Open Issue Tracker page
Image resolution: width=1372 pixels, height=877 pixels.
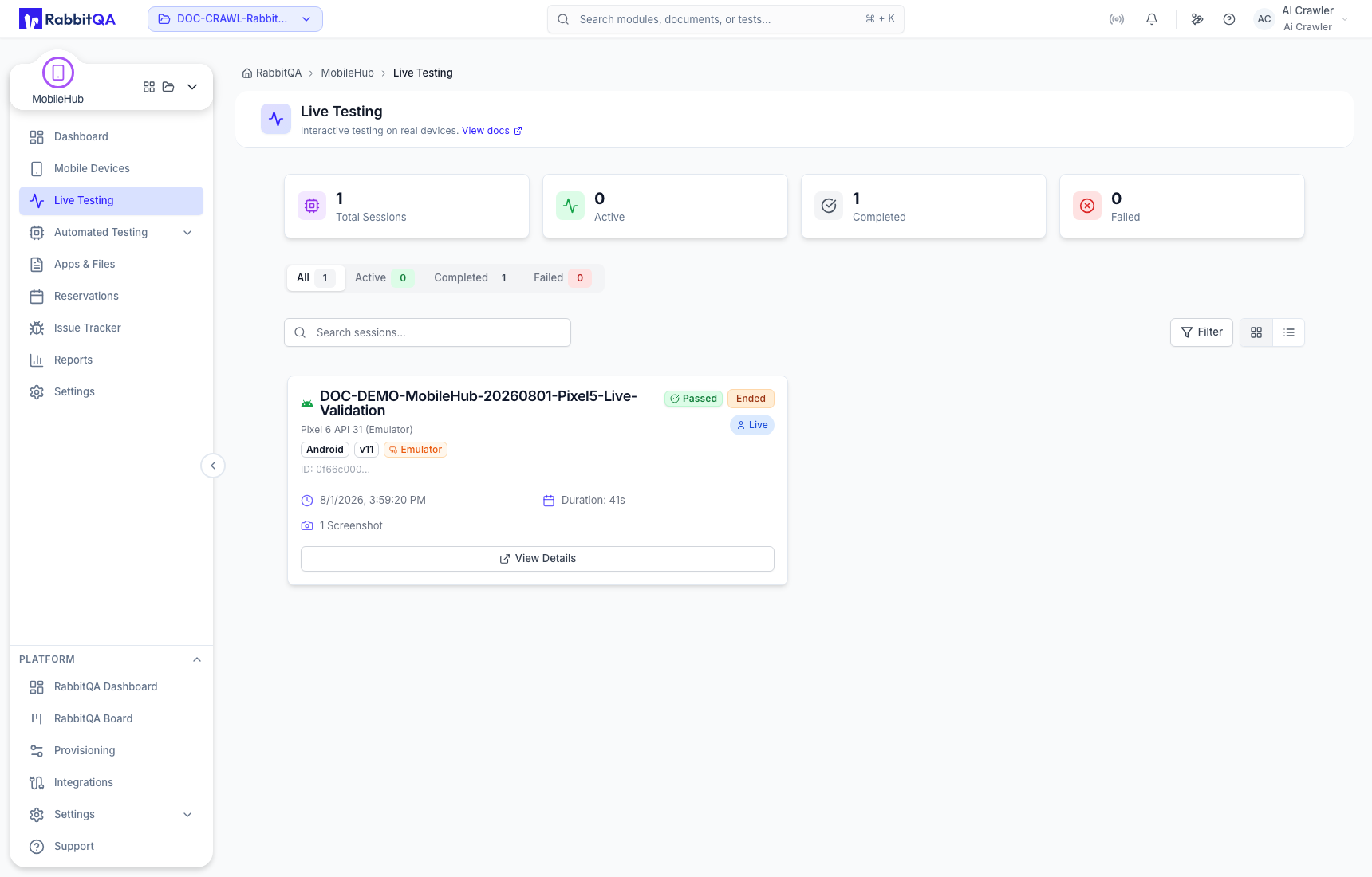[x=111, y=328]
